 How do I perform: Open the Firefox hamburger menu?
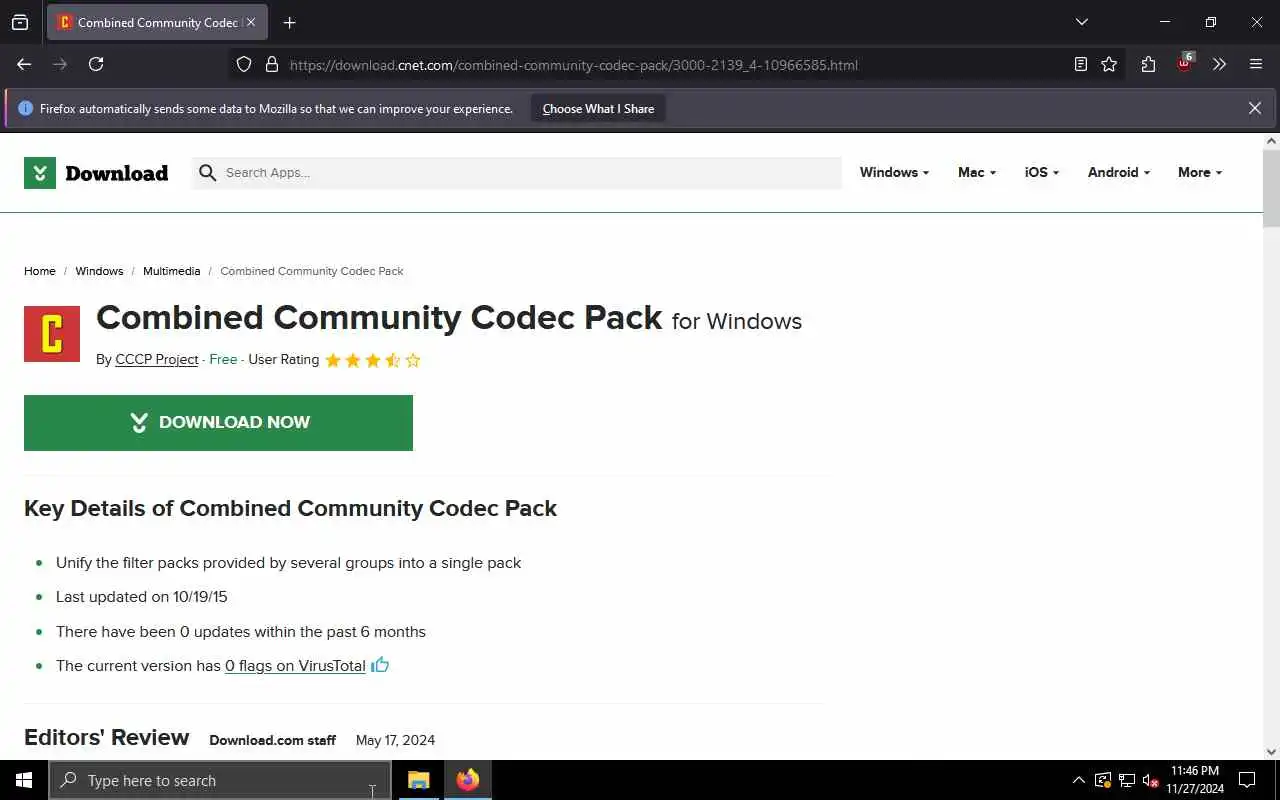click(1256, 64)
